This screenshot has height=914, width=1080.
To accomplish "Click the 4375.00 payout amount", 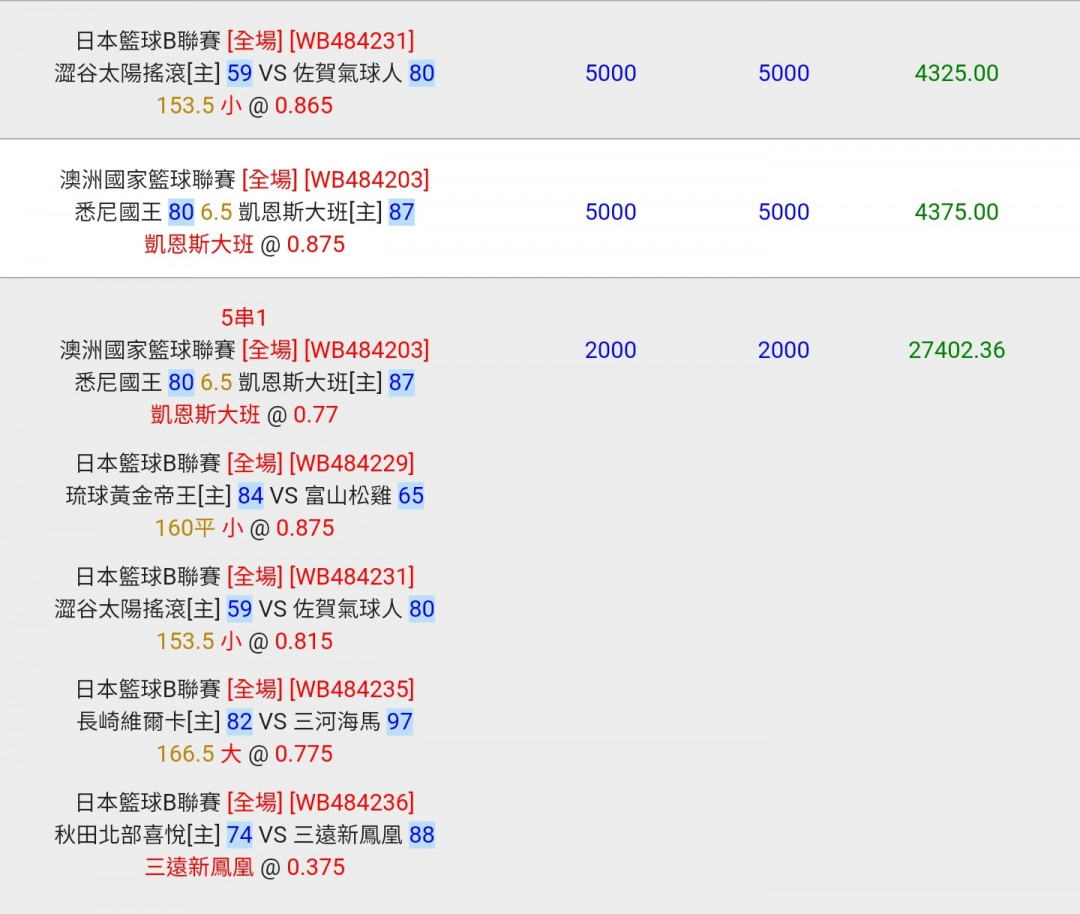I will [956, 212].
